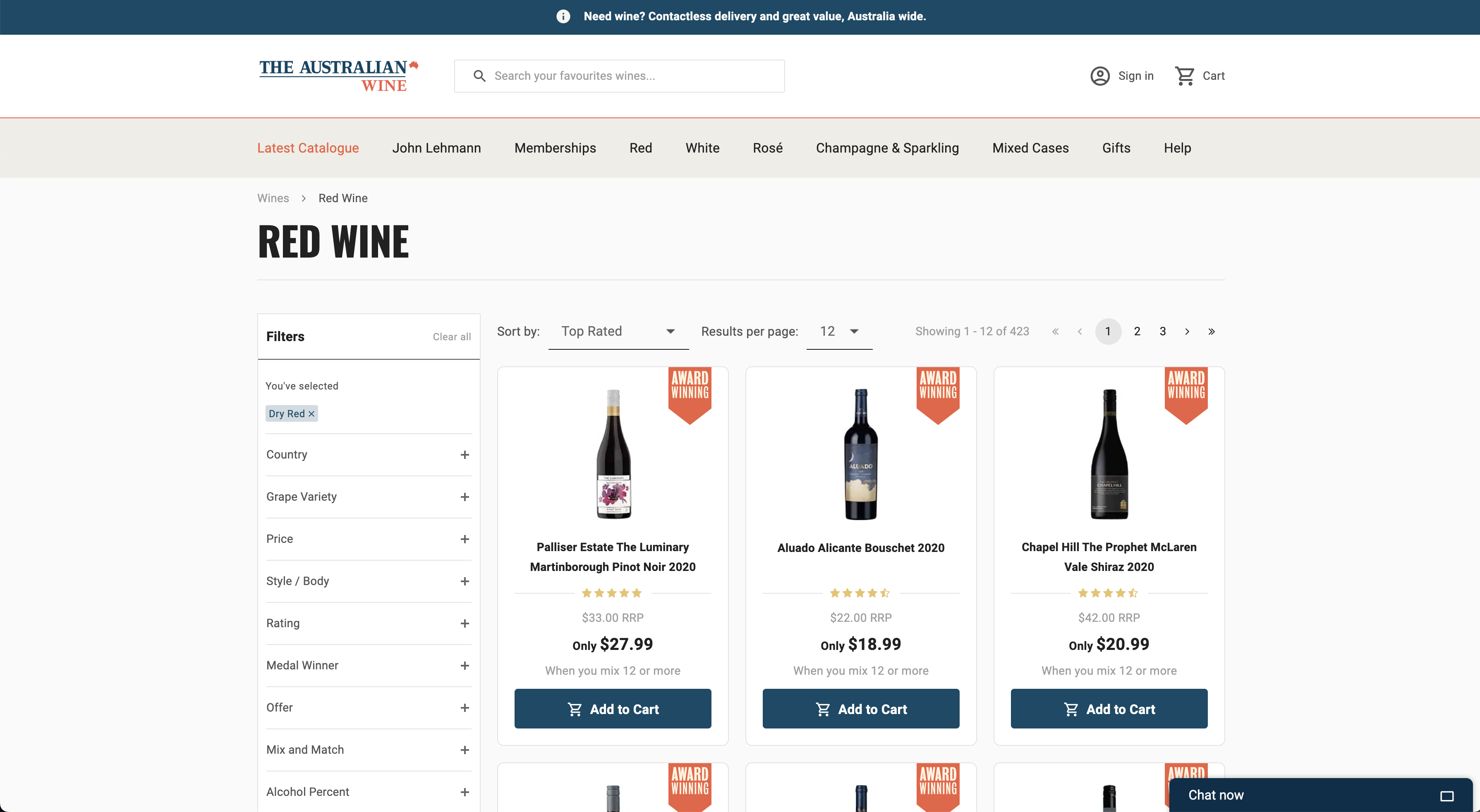
Task: Click the wine search input field
Action: (x=632, y=76)
